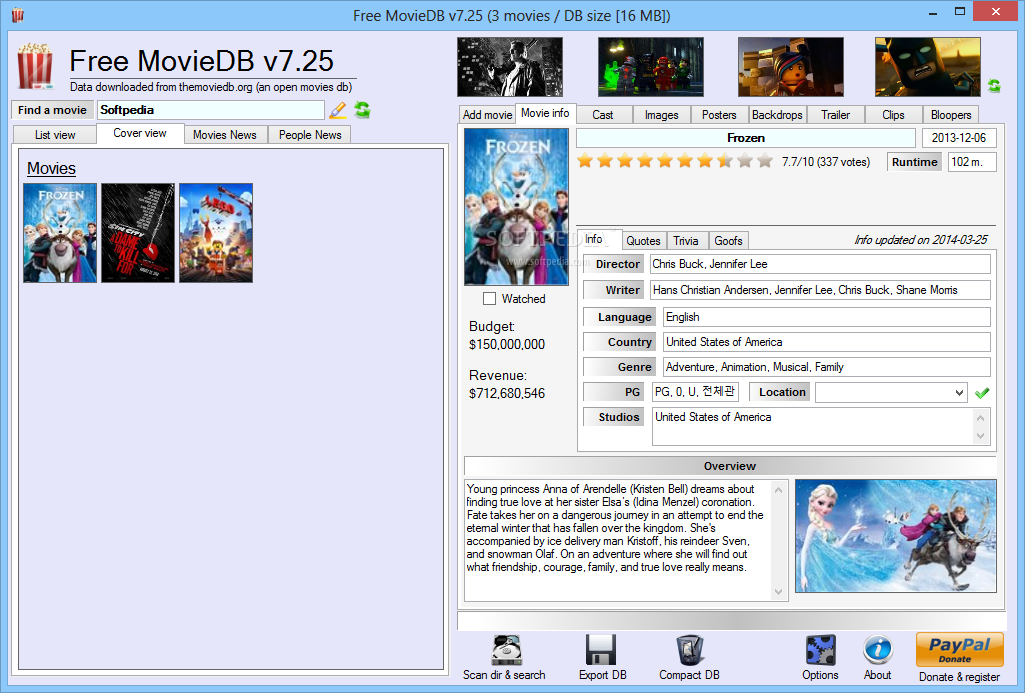1025x693 pixels.
Task: Open Movies News tab
Action: point(225,135)
